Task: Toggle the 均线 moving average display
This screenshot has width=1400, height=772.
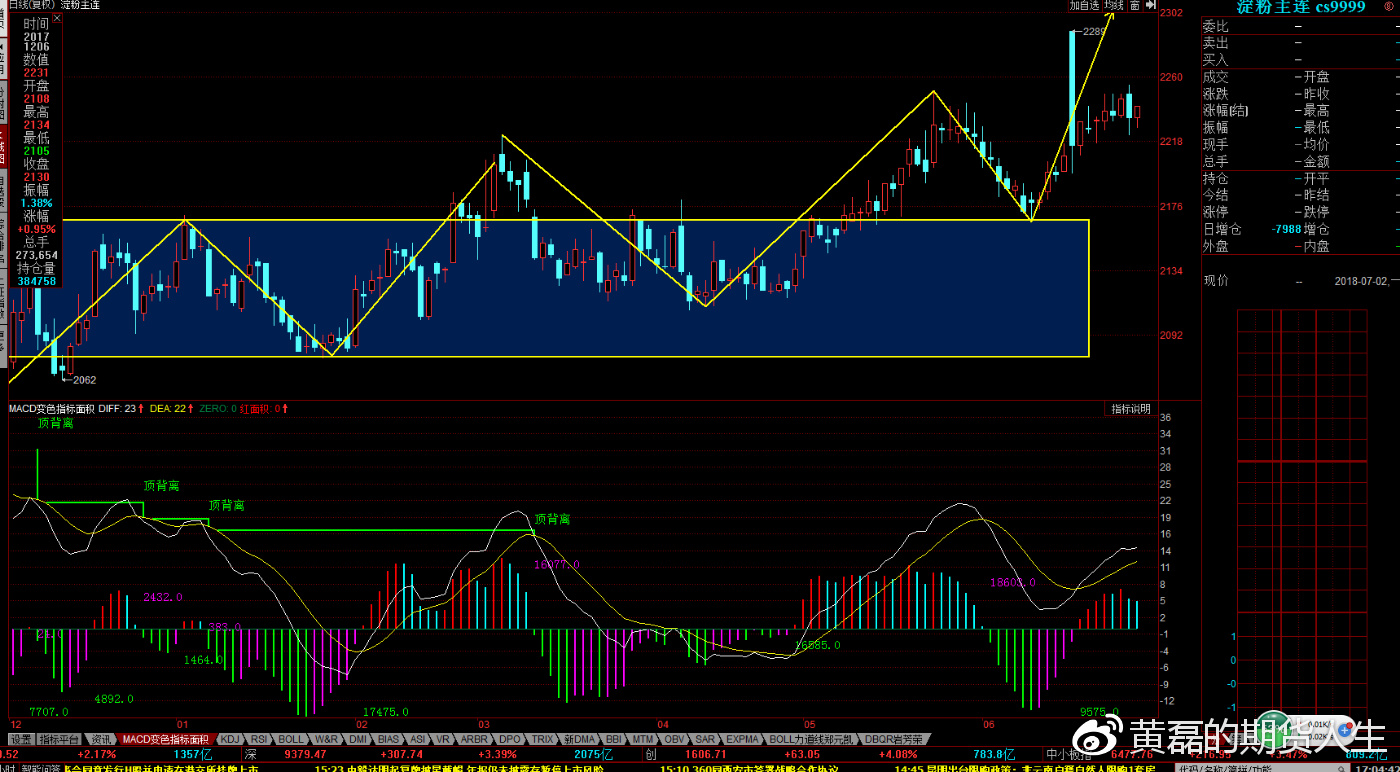Action: coord(1114,5)
